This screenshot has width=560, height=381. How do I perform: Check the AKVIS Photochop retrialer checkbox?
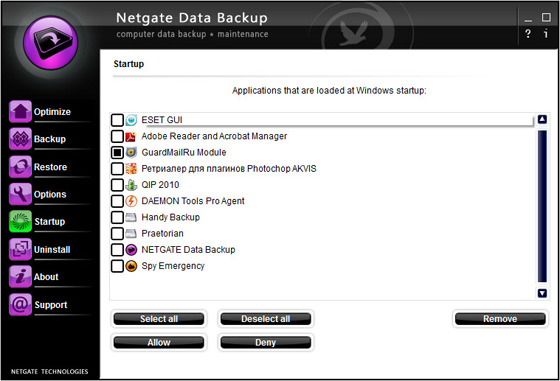pos(117,169)
